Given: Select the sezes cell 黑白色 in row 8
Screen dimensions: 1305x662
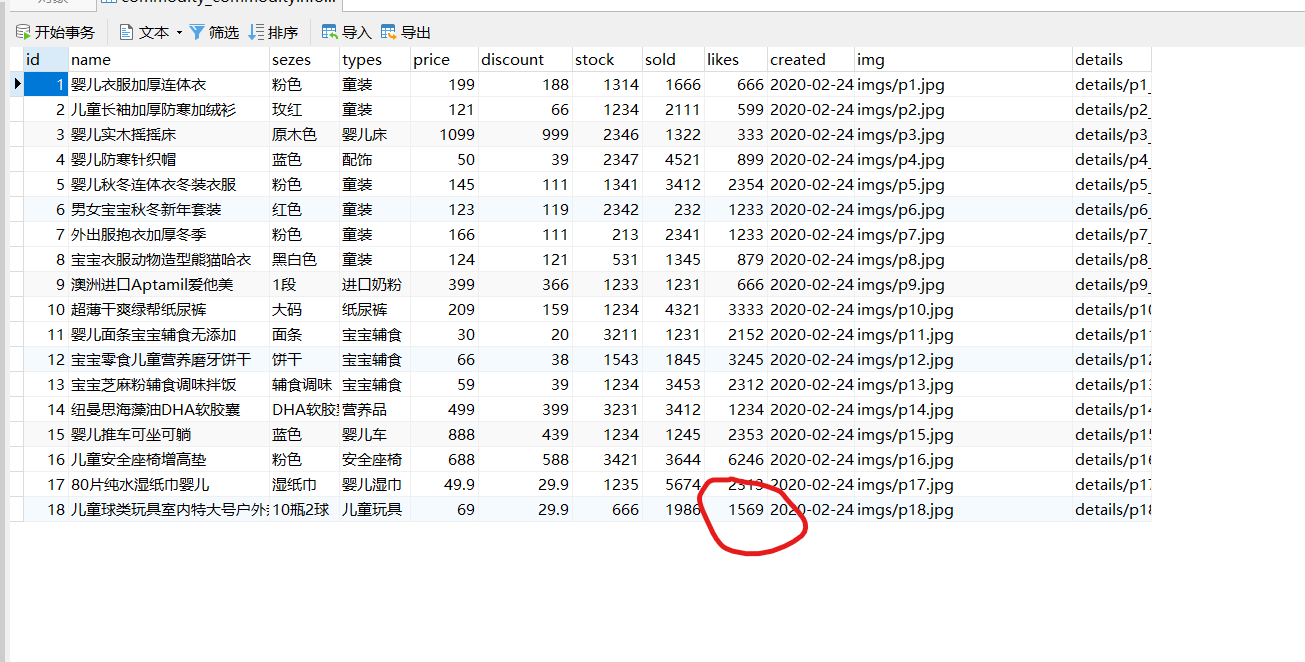Looking at the screenshot, I should coord(304,260).
